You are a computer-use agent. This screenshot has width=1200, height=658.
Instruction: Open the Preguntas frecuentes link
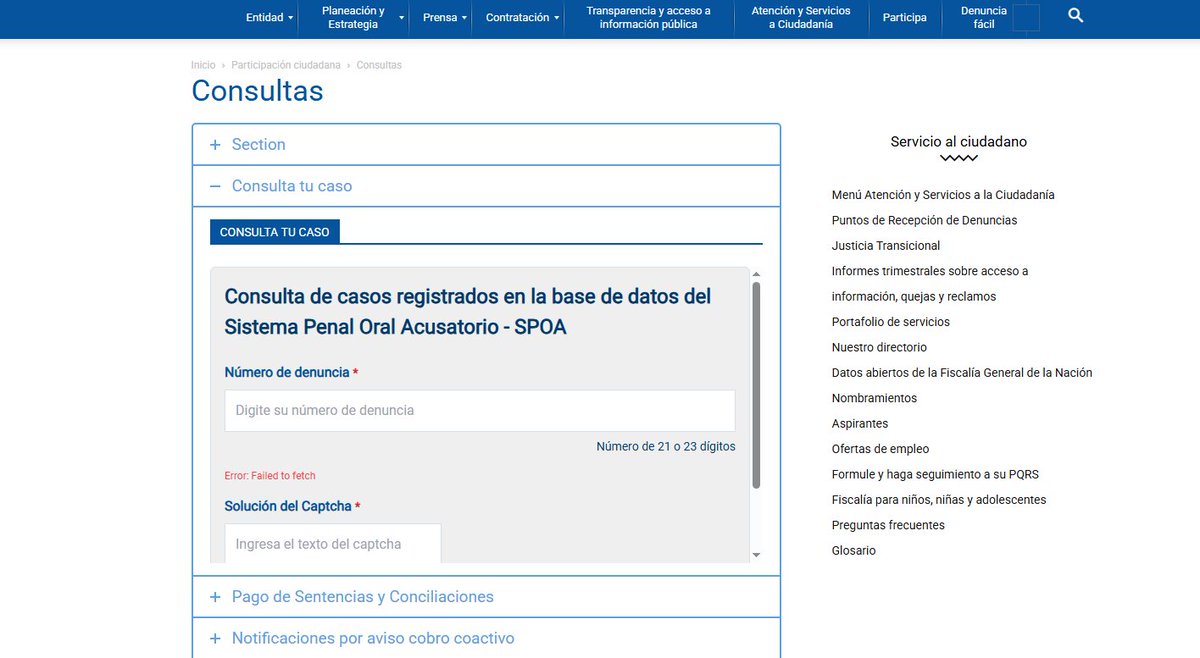pos(888,526)
